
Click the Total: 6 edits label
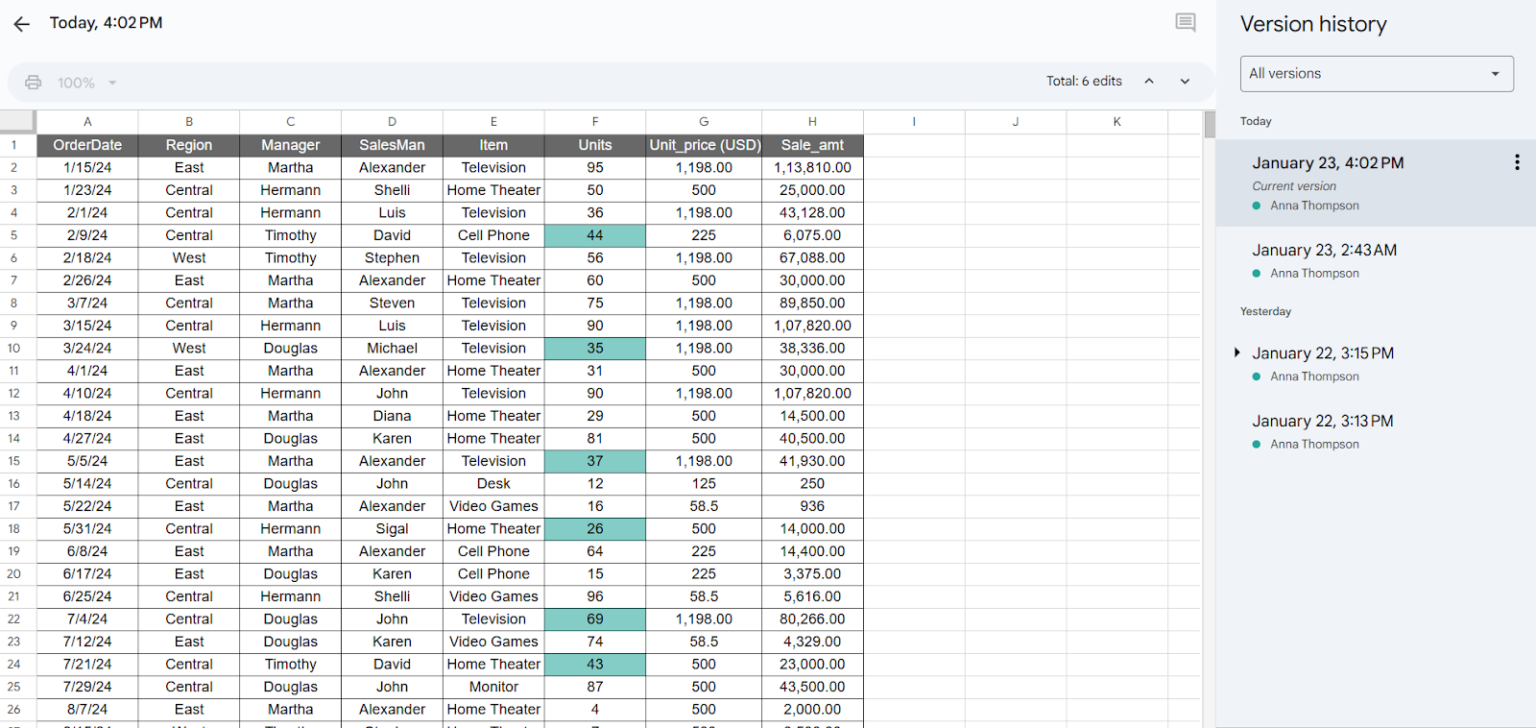point(1084,81)
